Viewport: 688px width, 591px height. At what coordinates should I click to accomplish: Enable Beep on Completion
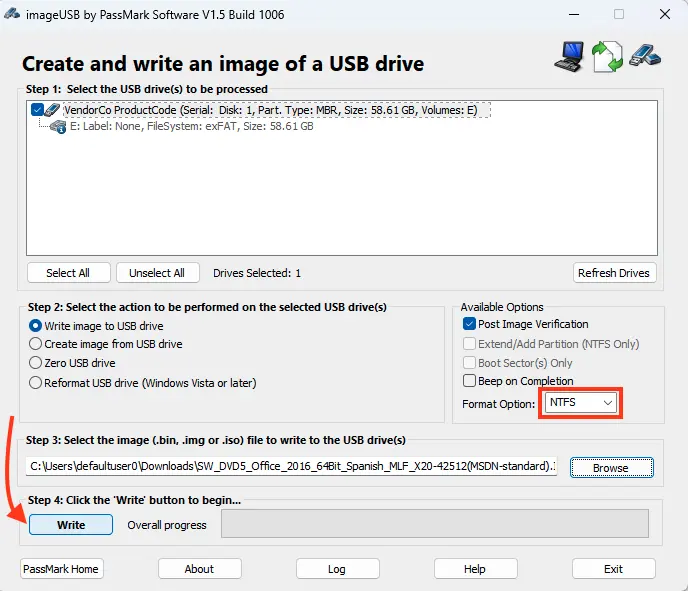[469, 380]
